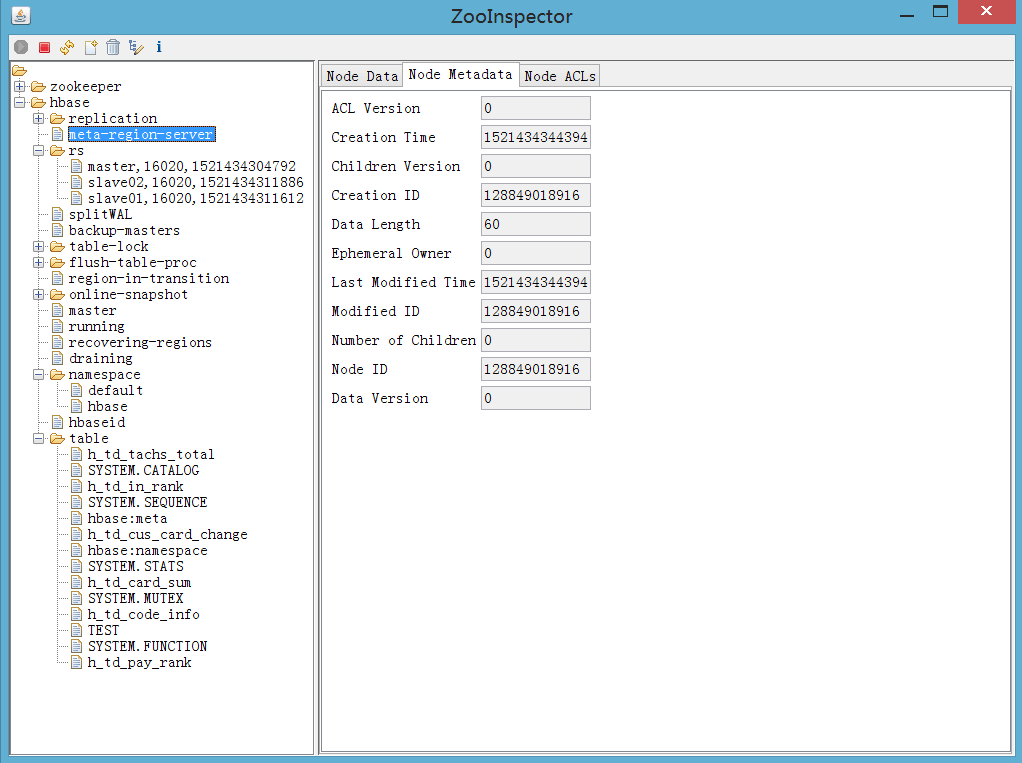Select the h_td_code_info node
The height and width of the screenshot is (763, 1022).
click(x=143, y=614)
